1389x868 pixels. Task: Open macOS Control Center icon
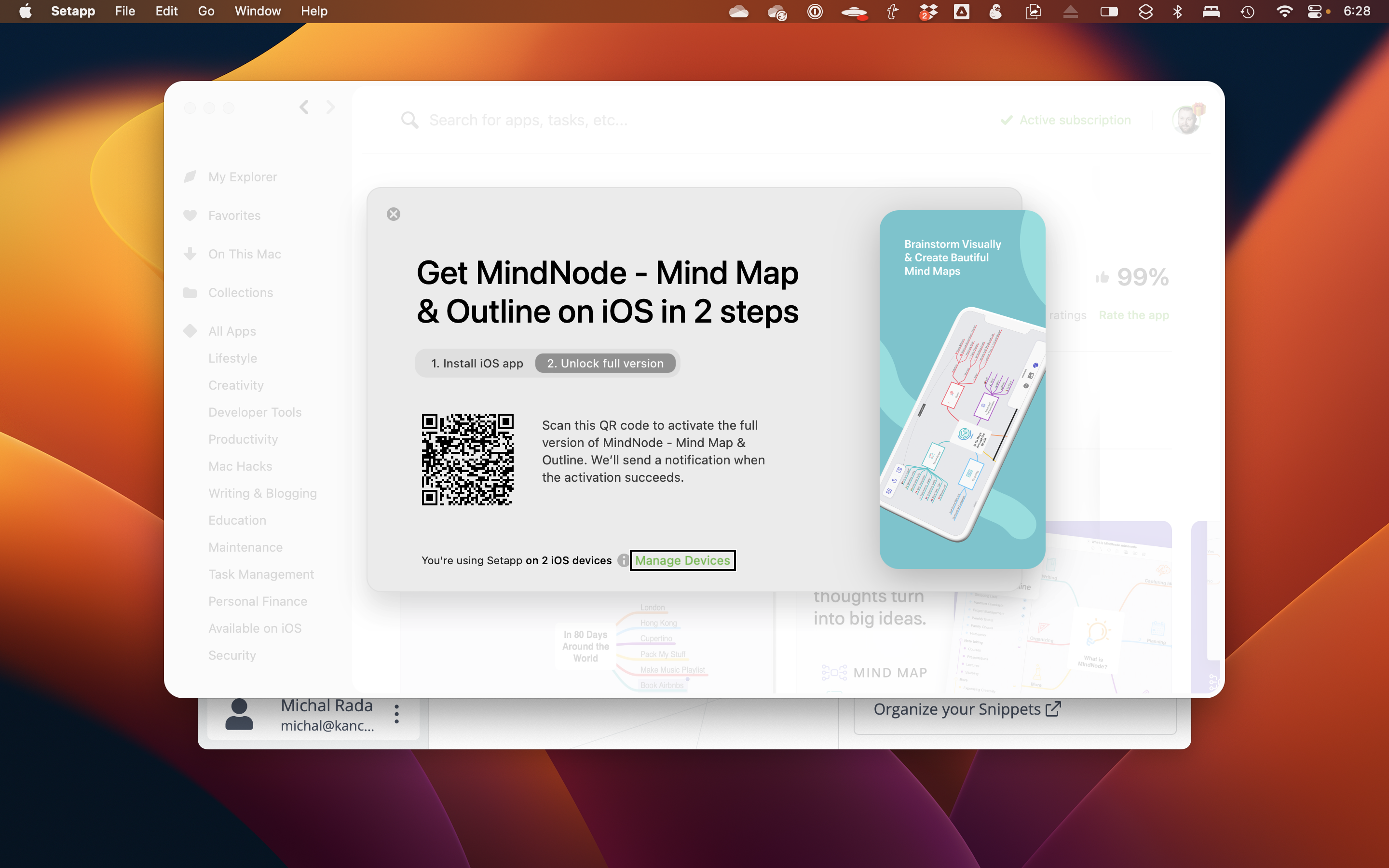(1314, 11)
